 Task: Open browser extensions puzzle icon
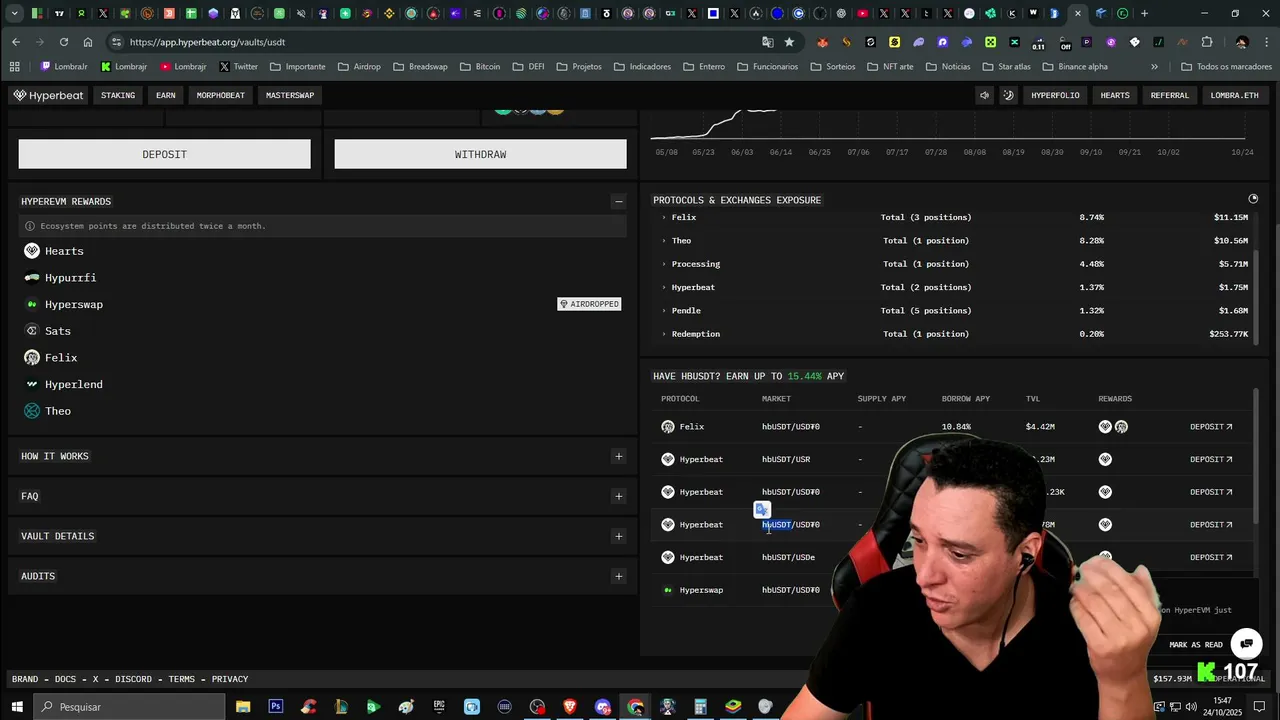[x=1207, y=42]
